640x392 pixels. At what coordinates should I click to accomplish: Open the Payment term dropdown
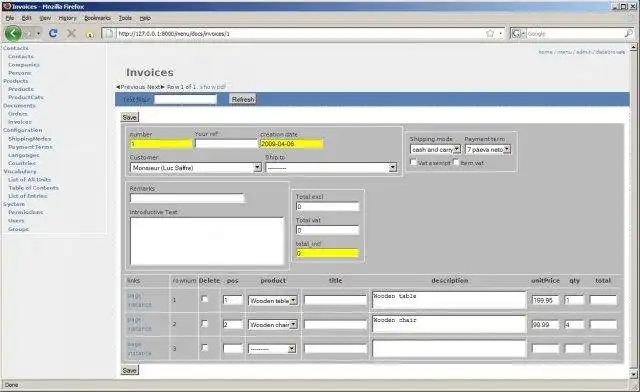(x=488, y=149)
